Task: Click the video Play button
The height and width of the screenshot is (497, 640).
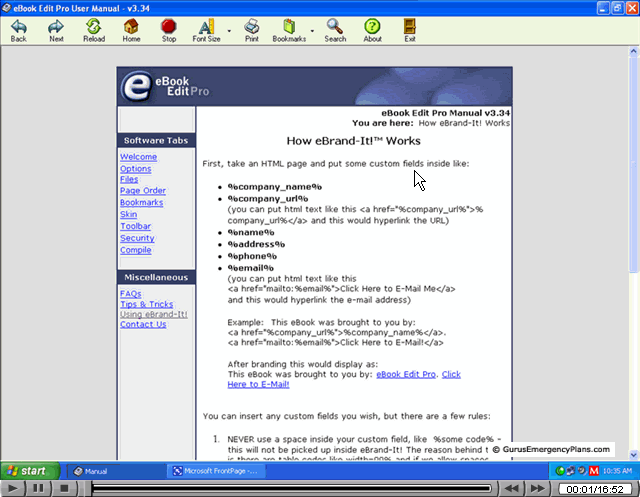Action: 12,488
